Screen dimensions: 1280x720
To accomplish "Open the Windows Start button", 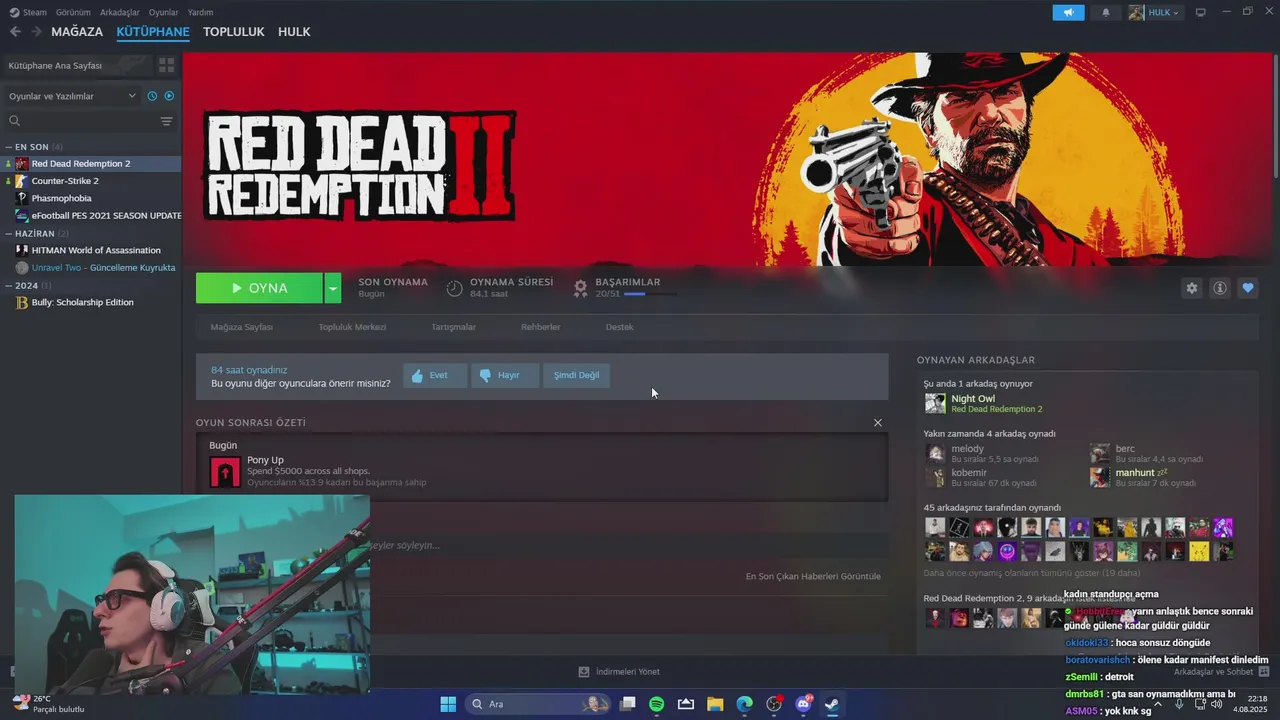I will [448, 704].
